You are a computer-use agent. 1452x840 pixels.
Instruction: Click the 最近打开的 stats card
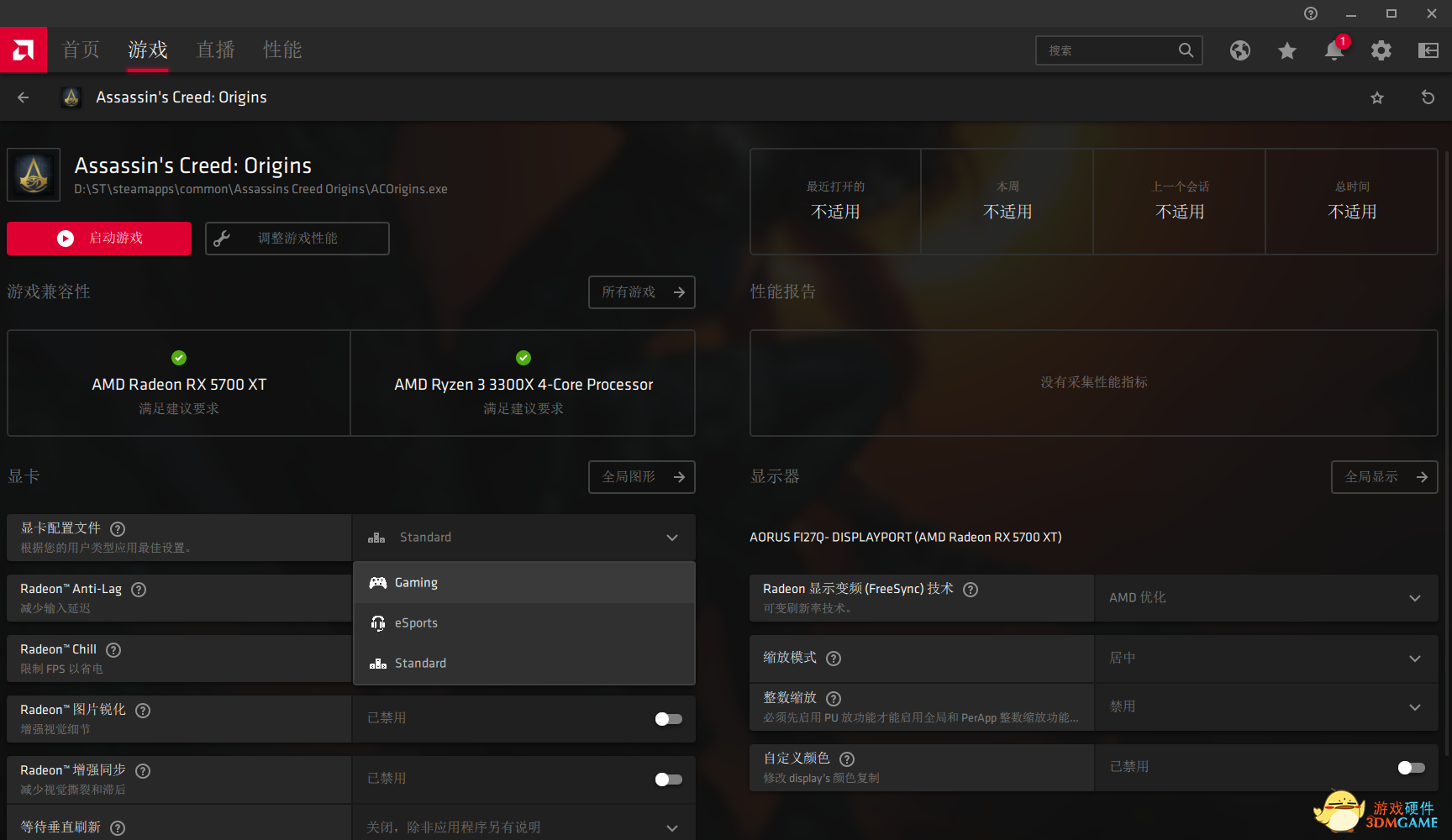pyautogui.click(x=836, y=202)
